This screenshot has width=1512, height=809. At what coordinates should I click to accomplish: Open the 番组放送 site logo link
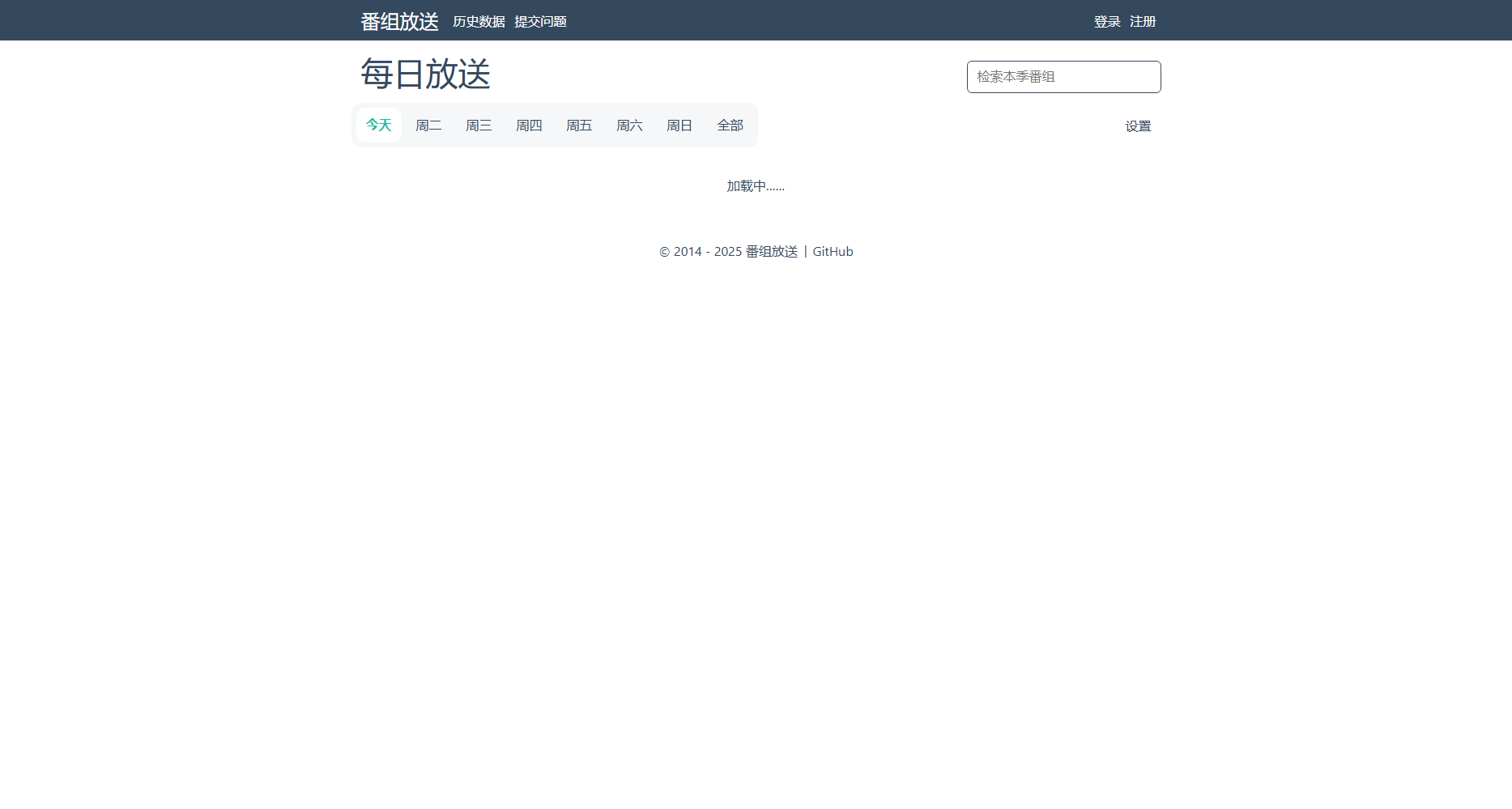(399, 22)
